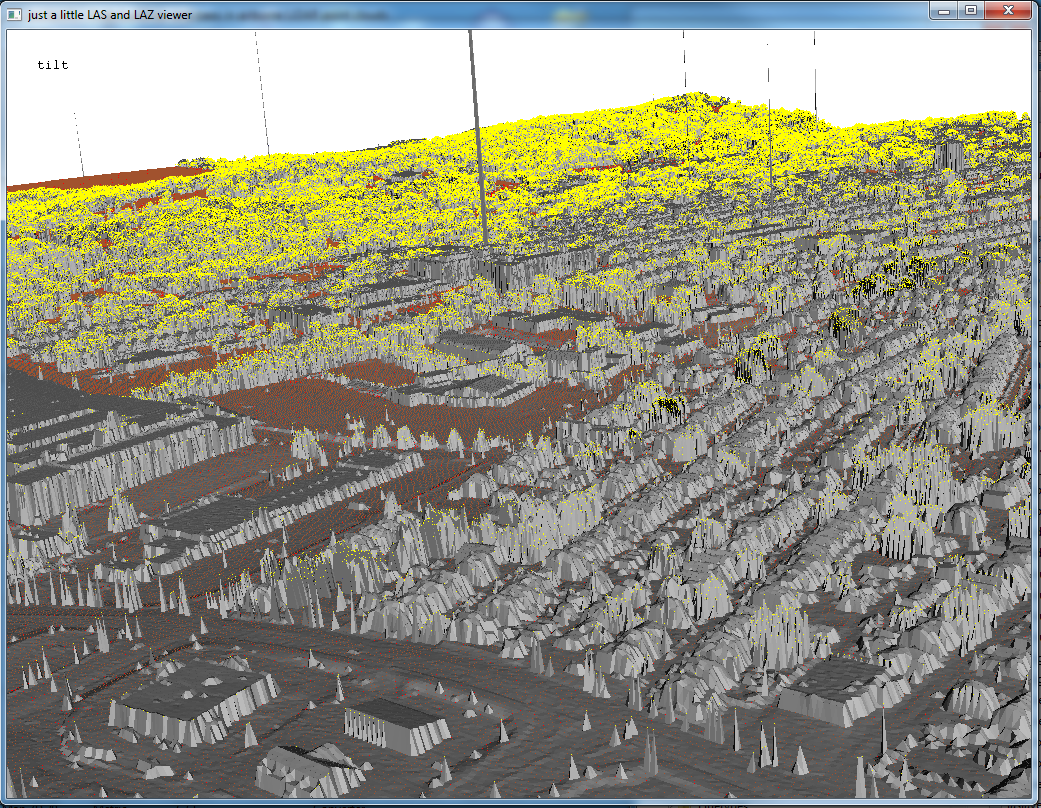Click the 'tilt' mode label text
Image resolution: width=1041 pixels, height=808 pixels.
53,64
